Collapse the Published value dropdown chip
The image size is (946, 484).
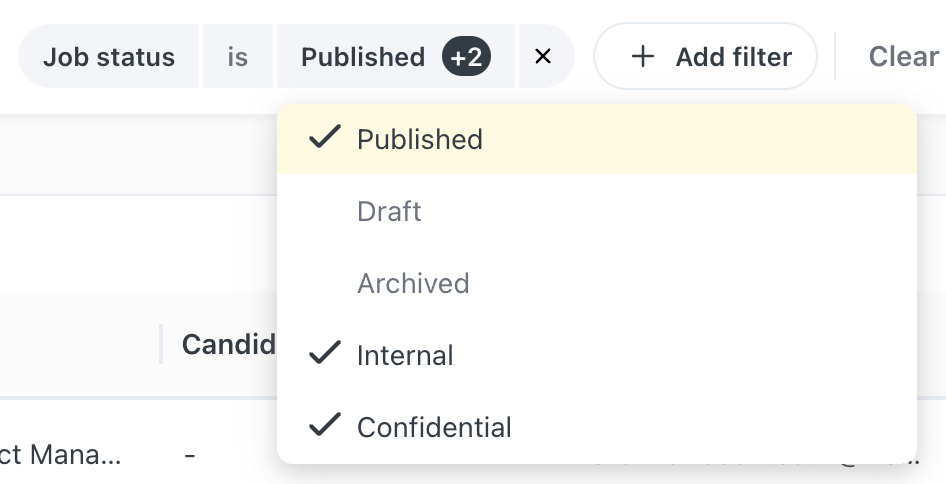[x=364, y=57]
